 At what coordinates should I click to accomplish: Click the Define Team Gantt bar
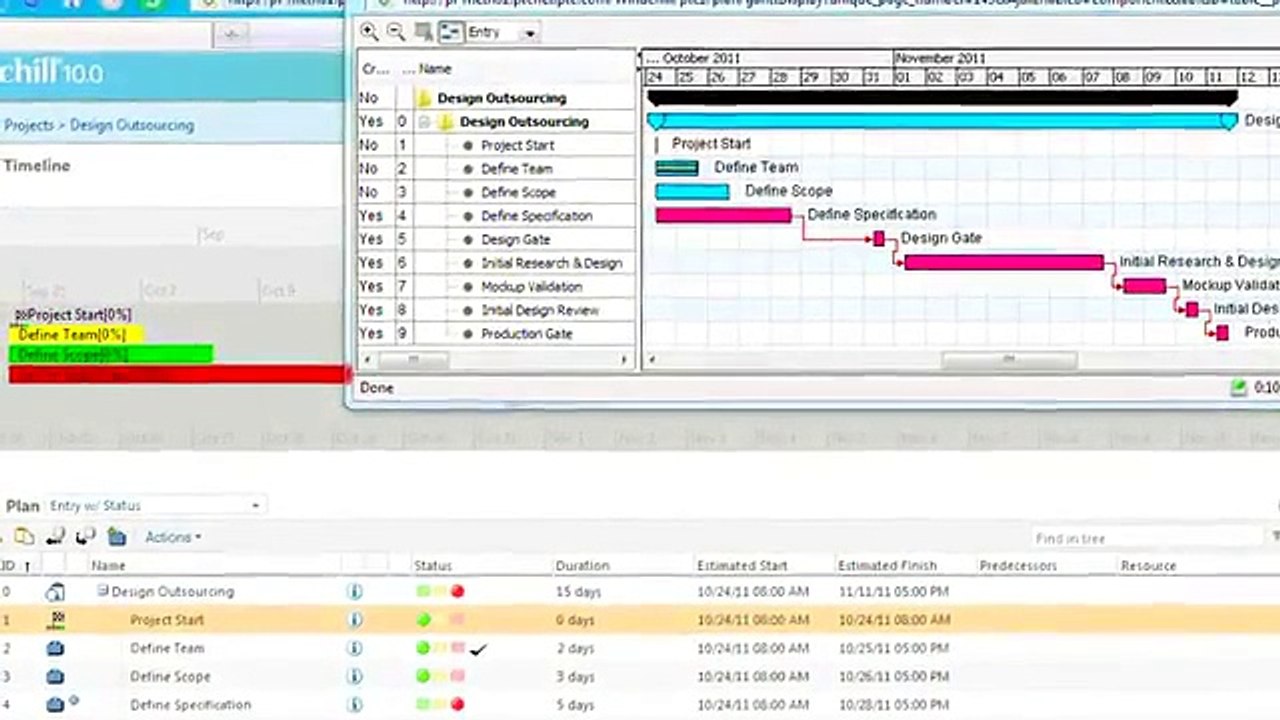coord(677,168)
